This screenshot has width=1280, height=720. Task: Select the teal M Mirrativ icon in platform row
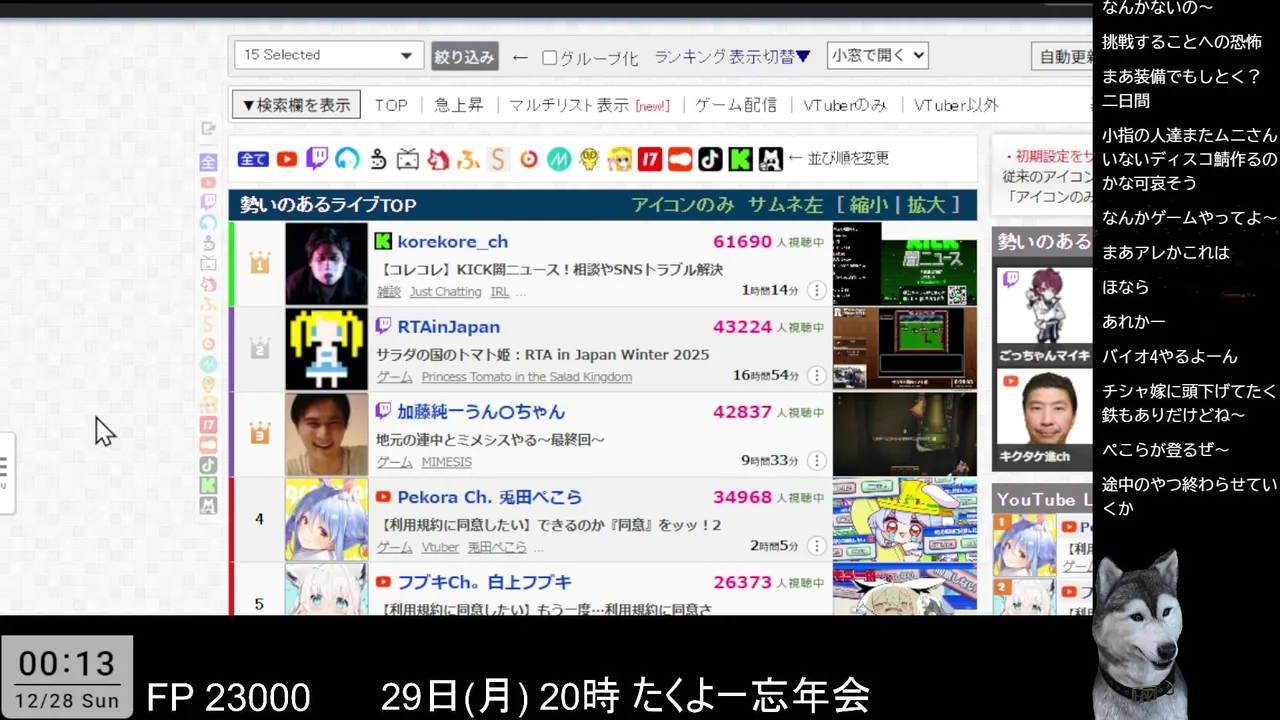[x=559, y=159]
